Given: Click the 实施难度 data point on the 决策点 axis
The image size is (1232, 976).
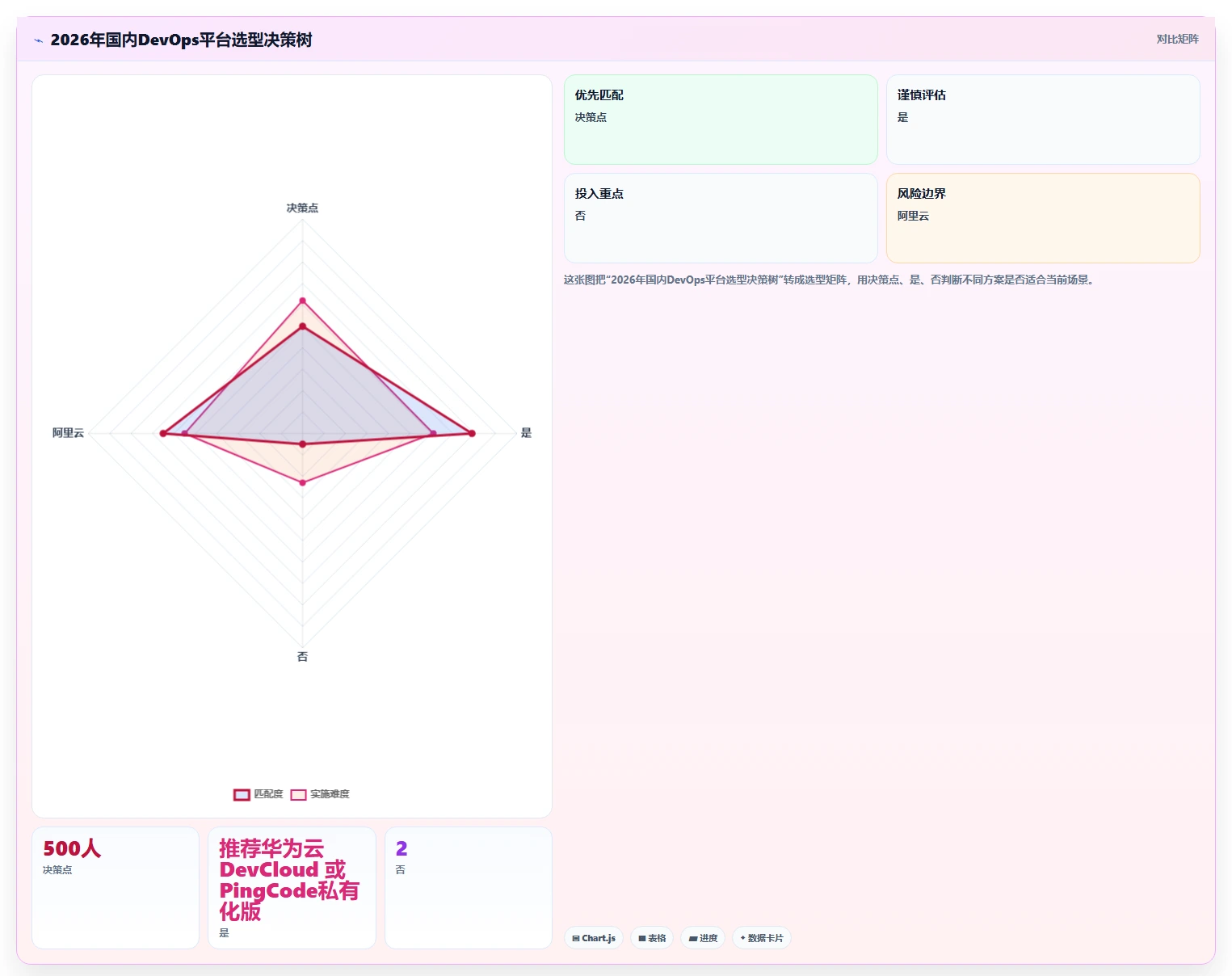Looking at the screenshot, I should tap(303, 301).
